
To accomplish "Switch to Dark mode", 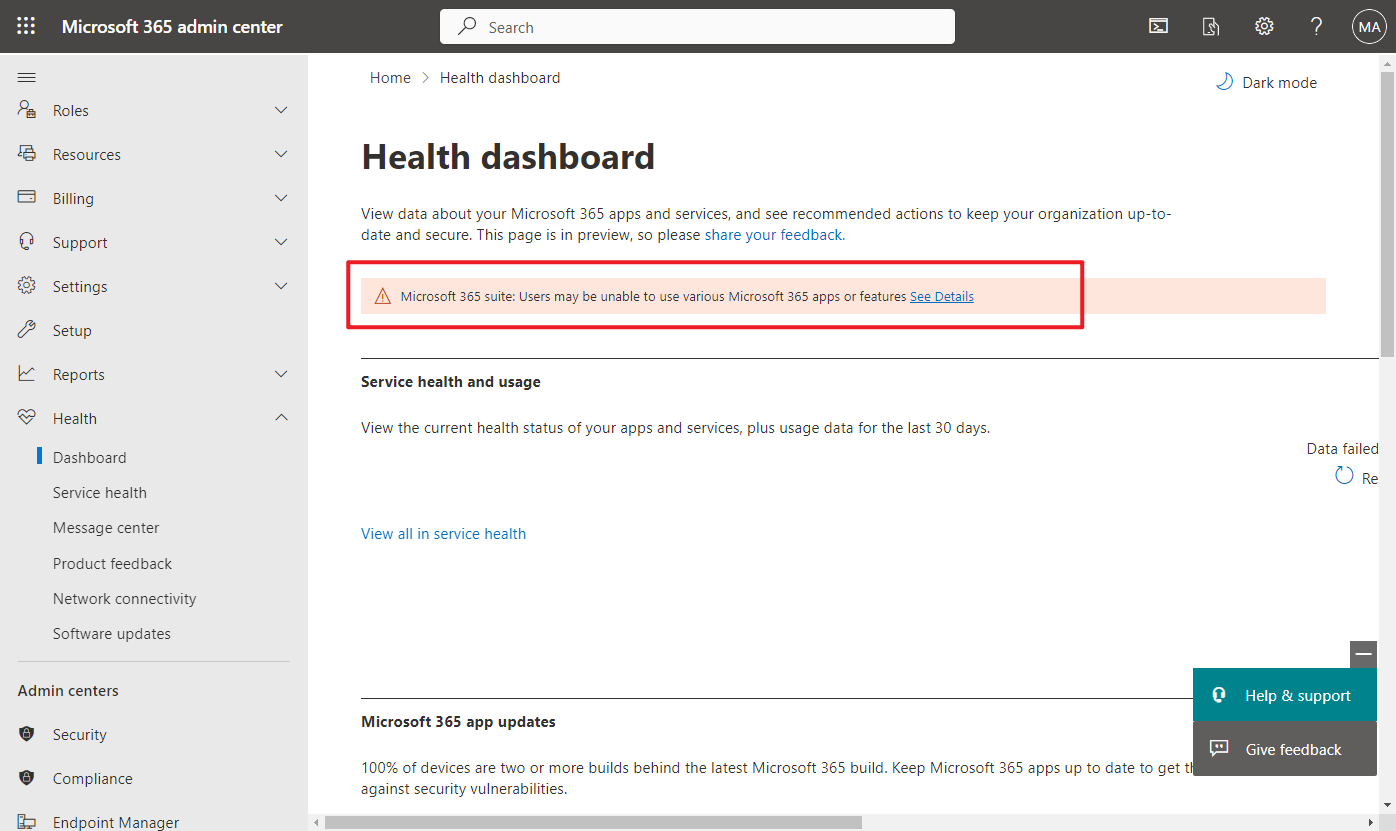I will (x=1266, y=82).
